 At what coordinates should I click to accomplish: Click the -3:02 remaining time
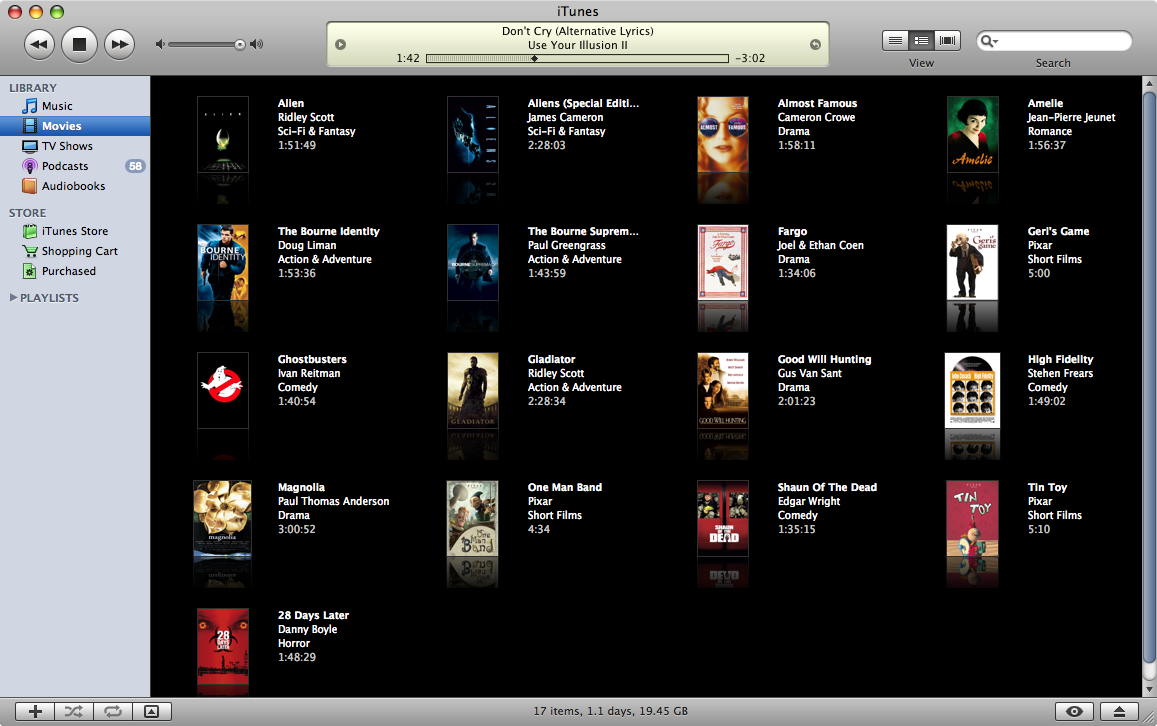[750, 58]
